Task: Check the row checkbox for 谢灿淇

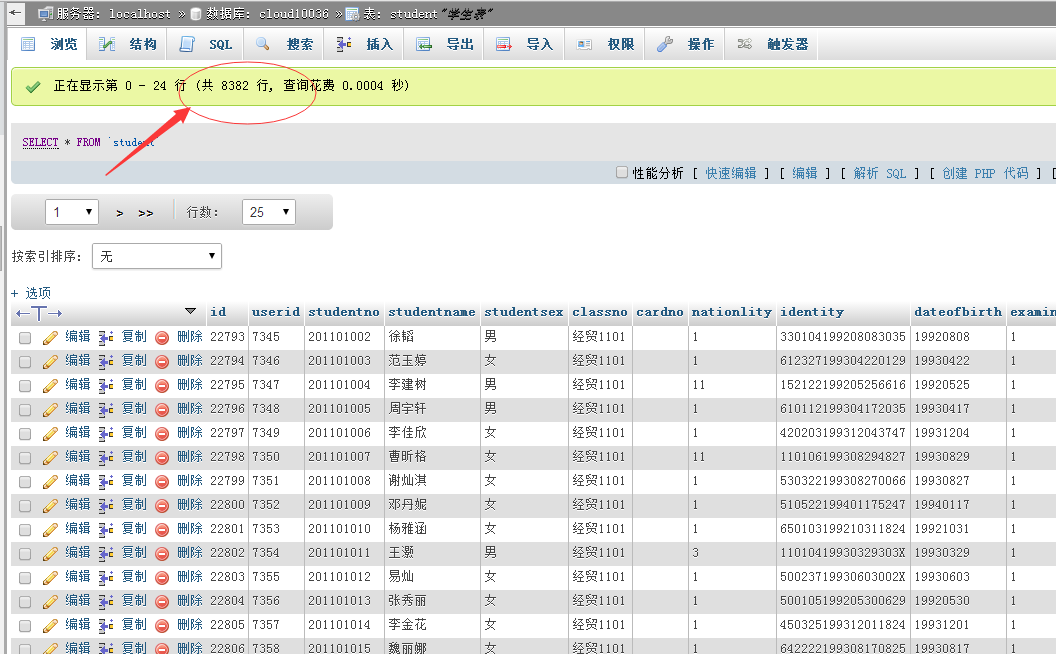Action: point(25,482)
